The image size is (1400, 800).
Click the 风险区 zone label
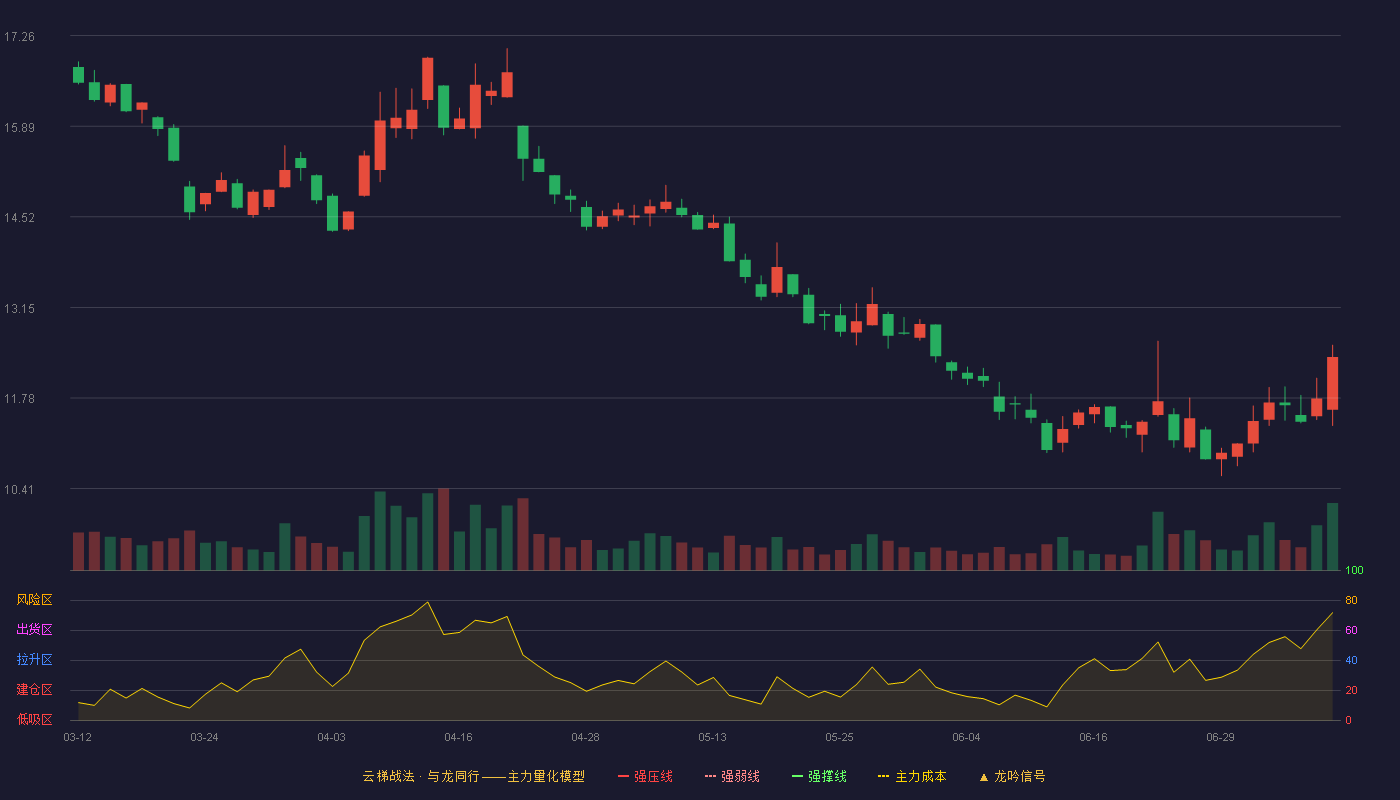point(34,600)
